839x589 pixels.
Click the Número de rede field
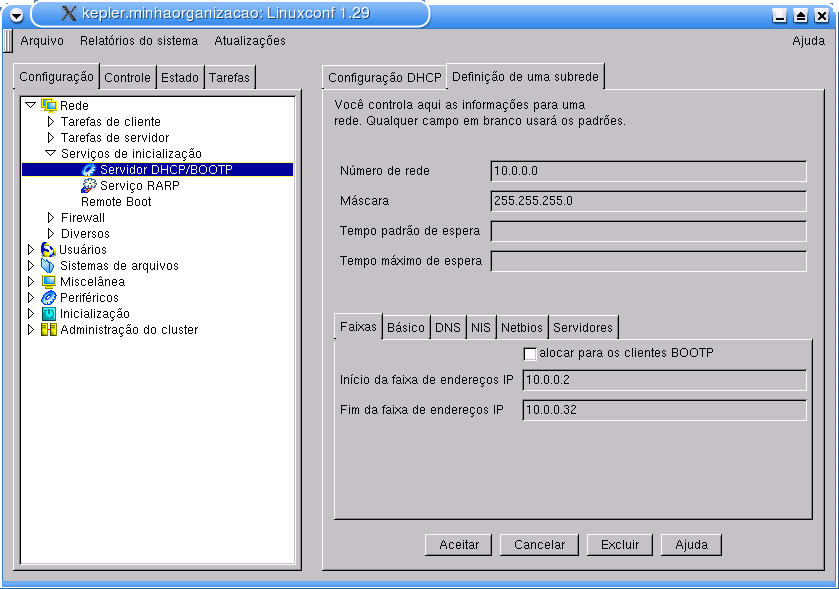649,171
